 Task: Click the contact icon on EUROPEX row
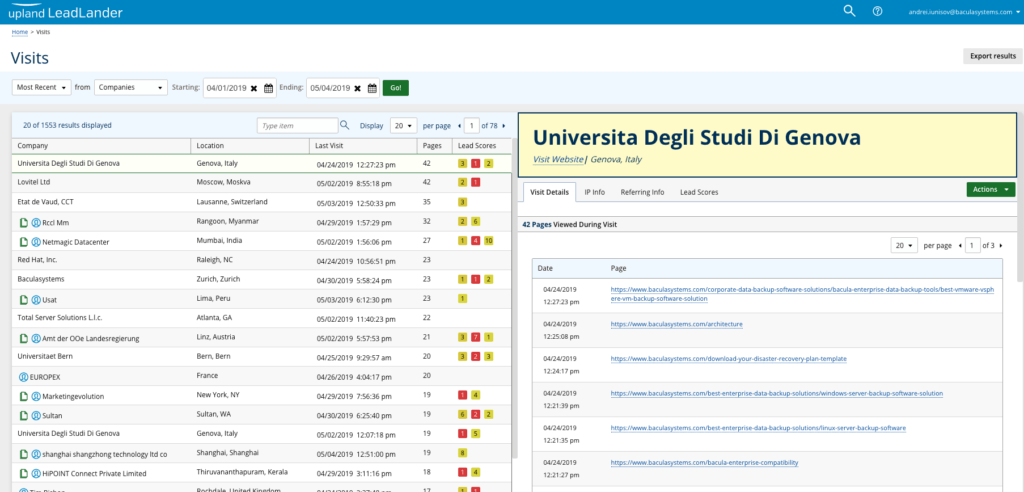(x=24, y=377)
